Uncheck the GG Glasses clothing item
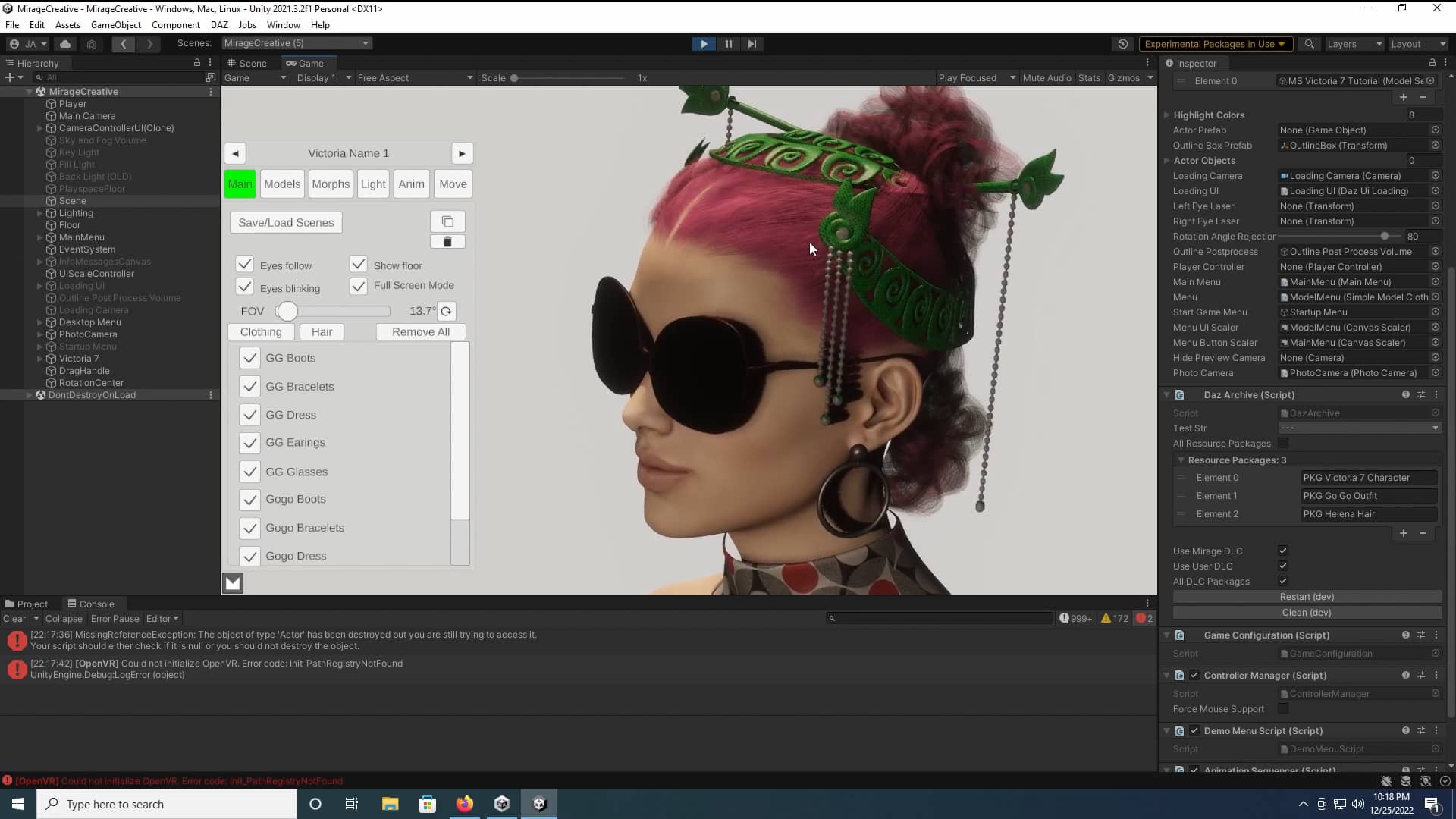The image size is (1456, 819). [249, 472]
